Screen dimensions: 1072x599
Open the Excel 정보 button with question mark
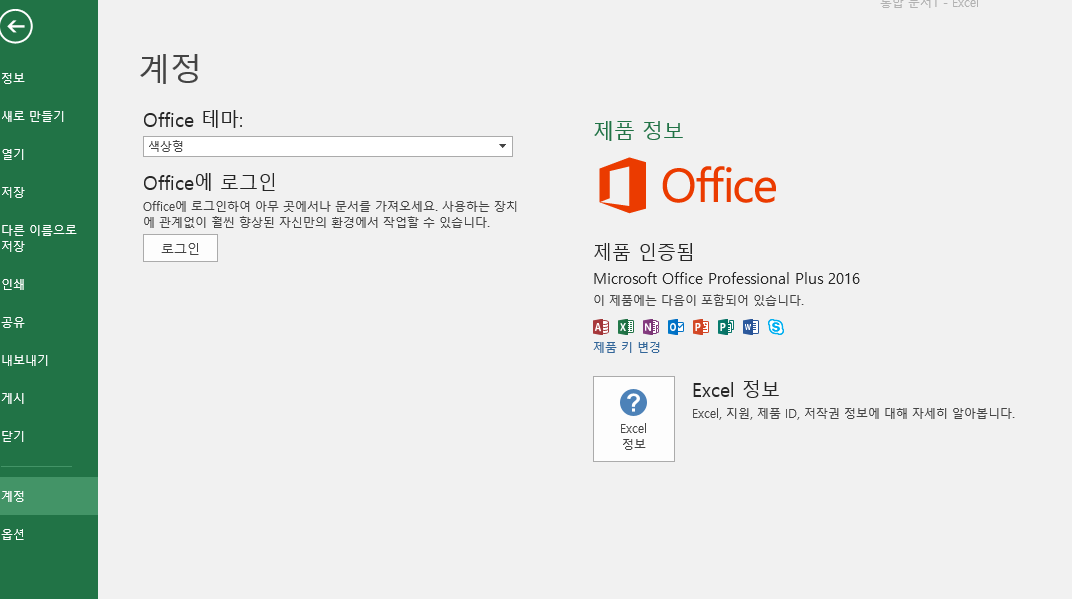634,418
